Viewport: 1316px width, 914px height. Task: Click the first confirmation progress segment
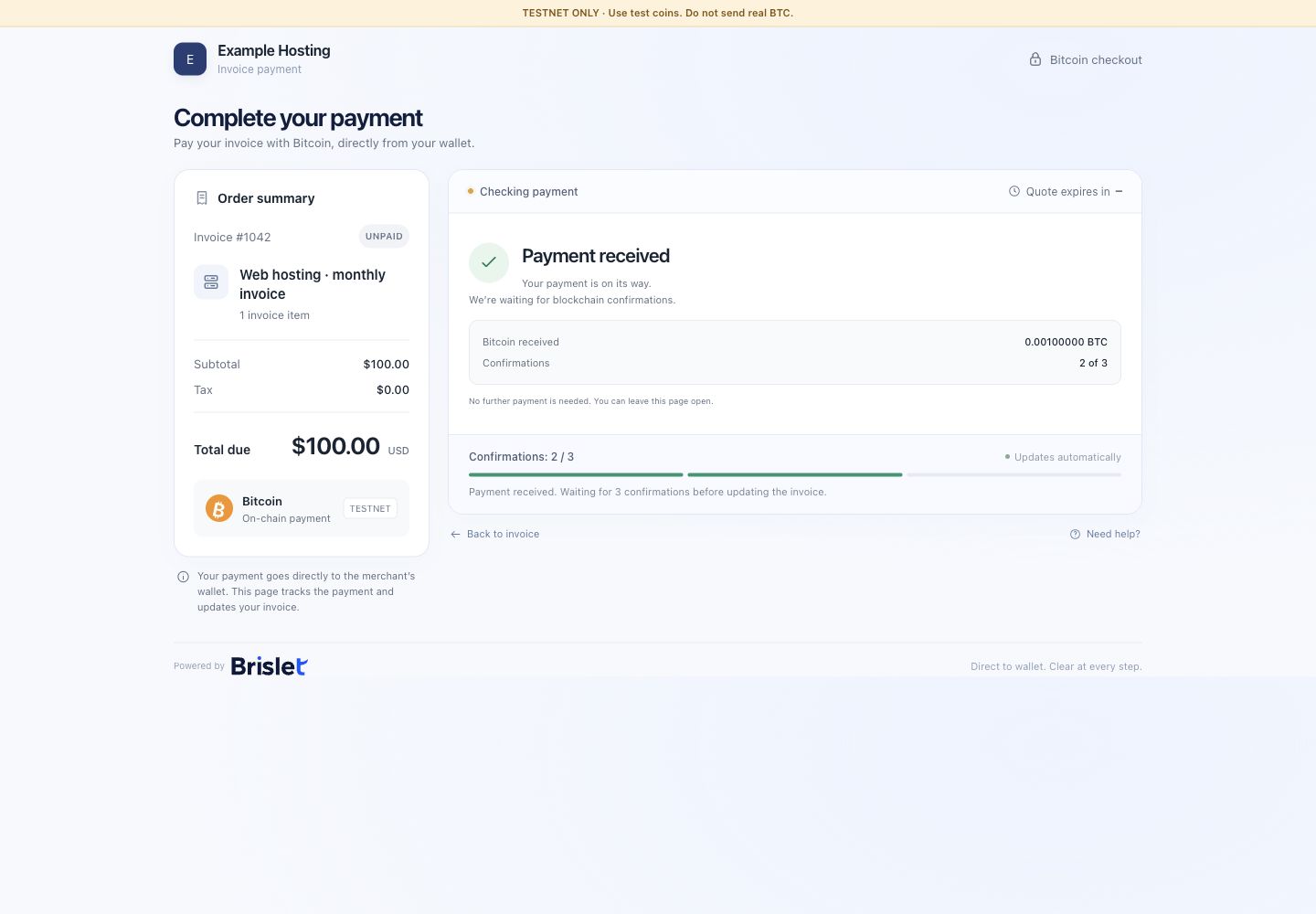coord(576,475)
